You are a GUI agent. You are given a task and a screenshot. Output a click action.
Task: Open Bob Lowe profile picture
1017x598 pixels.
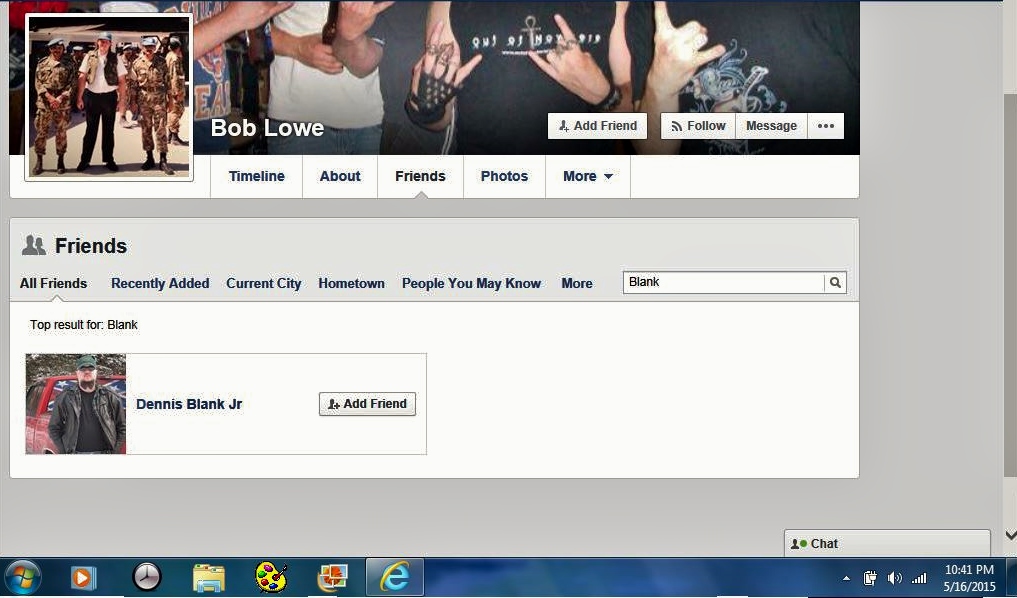pyautogui.click(x=109, y=97)
